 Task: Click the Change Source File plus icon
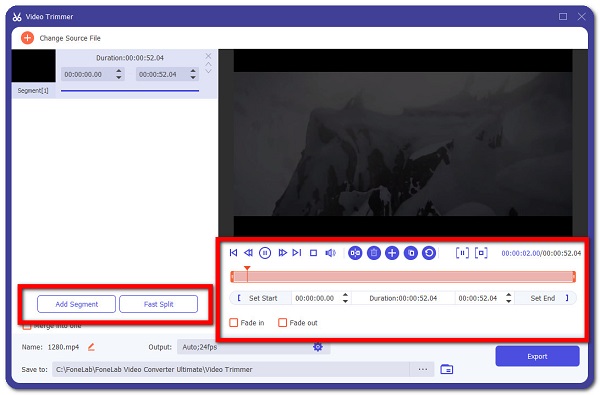coord(27,38)
